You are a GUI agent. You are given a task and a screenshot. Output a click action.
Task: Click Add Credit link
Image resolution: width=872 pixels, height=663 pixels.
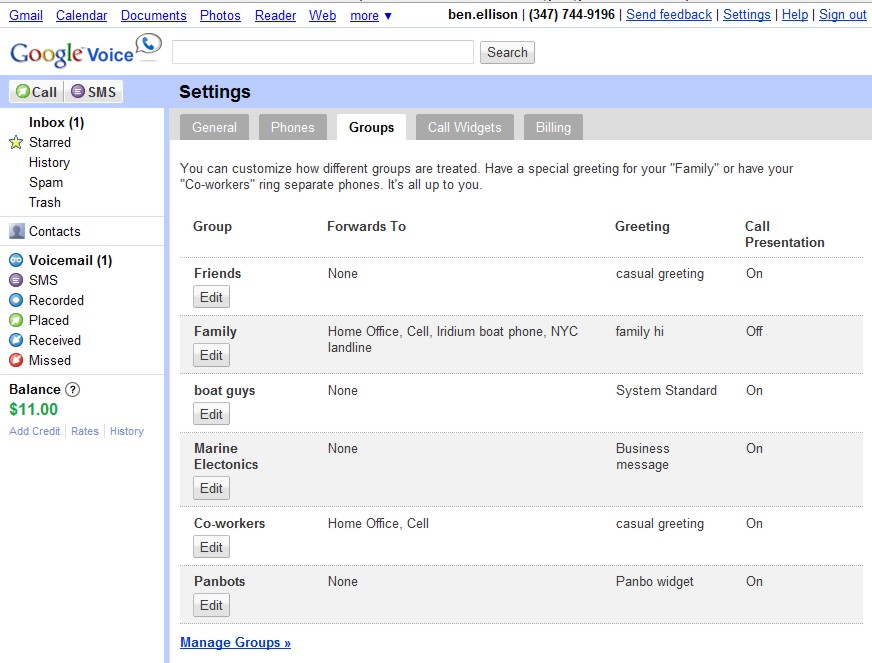[34, 431]
